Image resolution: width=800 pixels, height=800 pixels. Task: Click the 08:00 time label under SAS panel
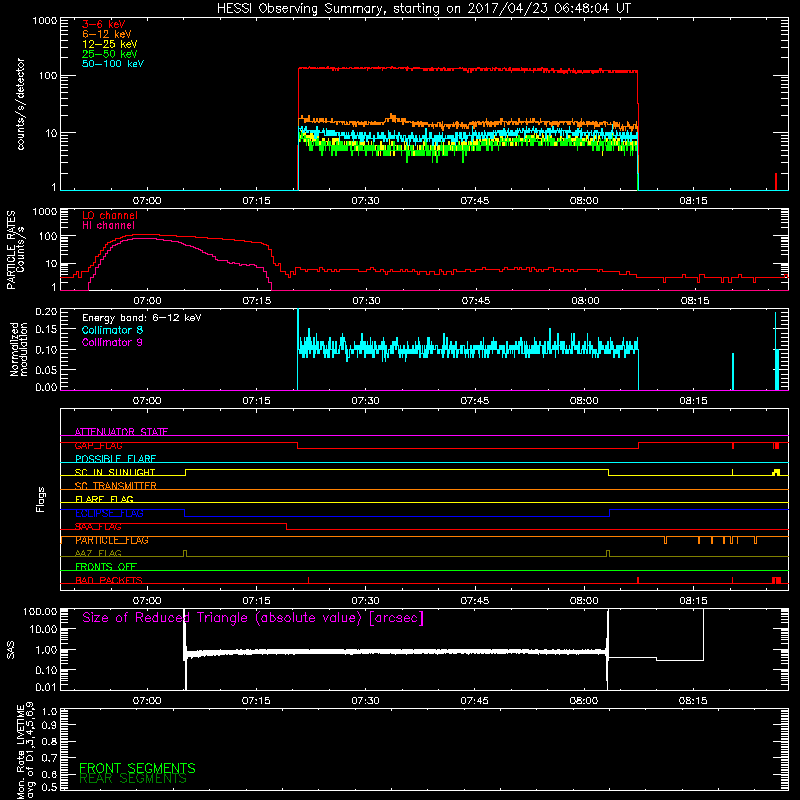584,701
